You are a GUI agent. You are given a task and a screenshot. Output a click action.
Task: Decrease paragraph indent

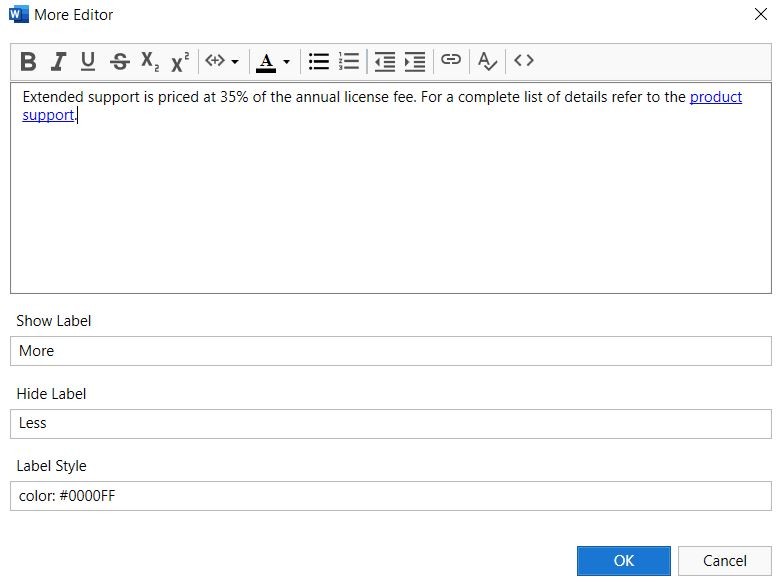(385, 62)
